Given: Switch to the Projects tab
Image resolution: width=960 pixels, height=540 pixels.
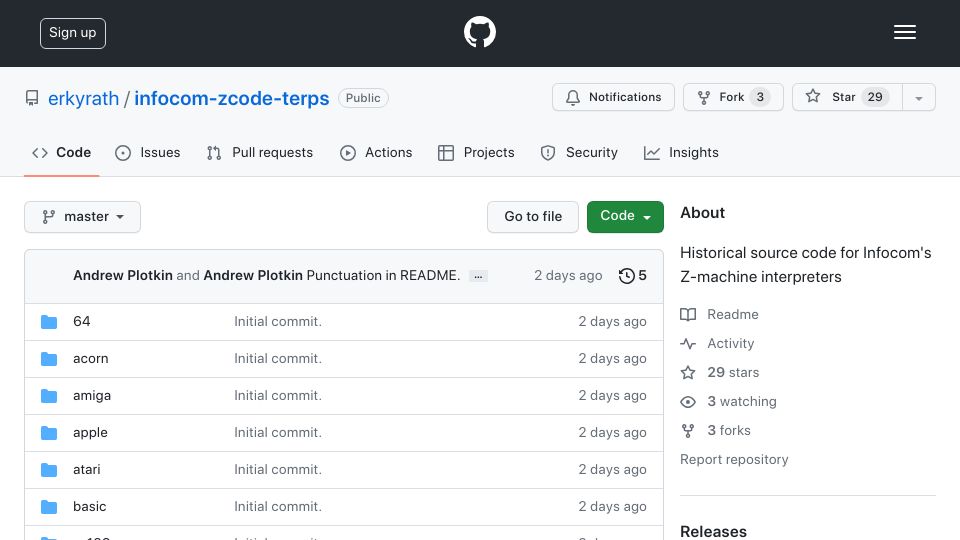Looking at the screenshot, I should pos(476,152).
